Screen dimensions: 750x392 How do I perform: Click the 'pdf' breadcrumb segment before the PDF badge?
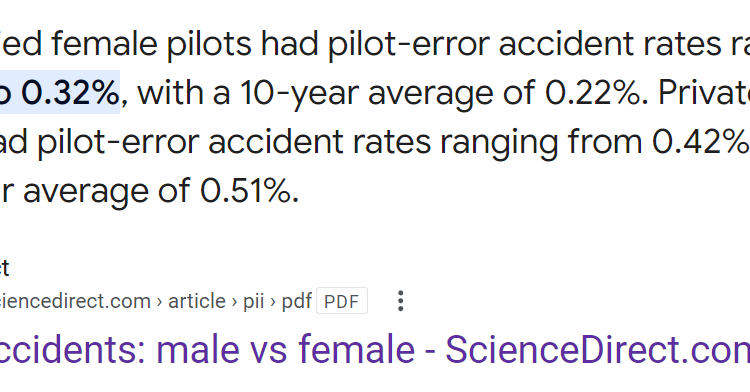[x=296, y=302]
